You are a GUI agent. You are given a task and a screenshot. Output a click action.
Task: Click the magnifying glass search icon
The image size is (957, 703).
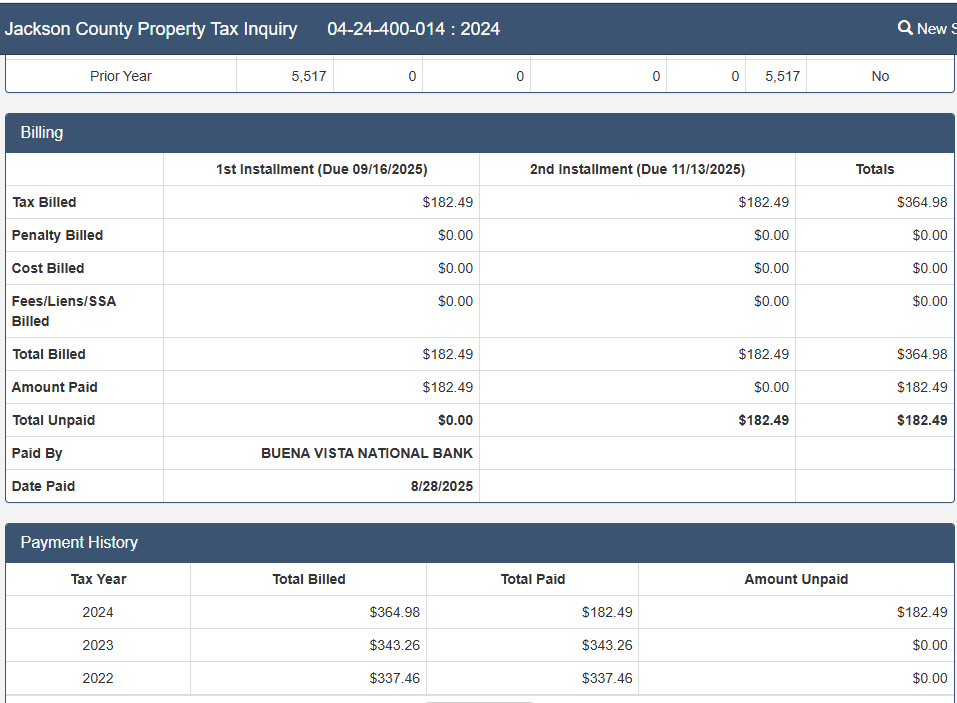coord(905,28)
